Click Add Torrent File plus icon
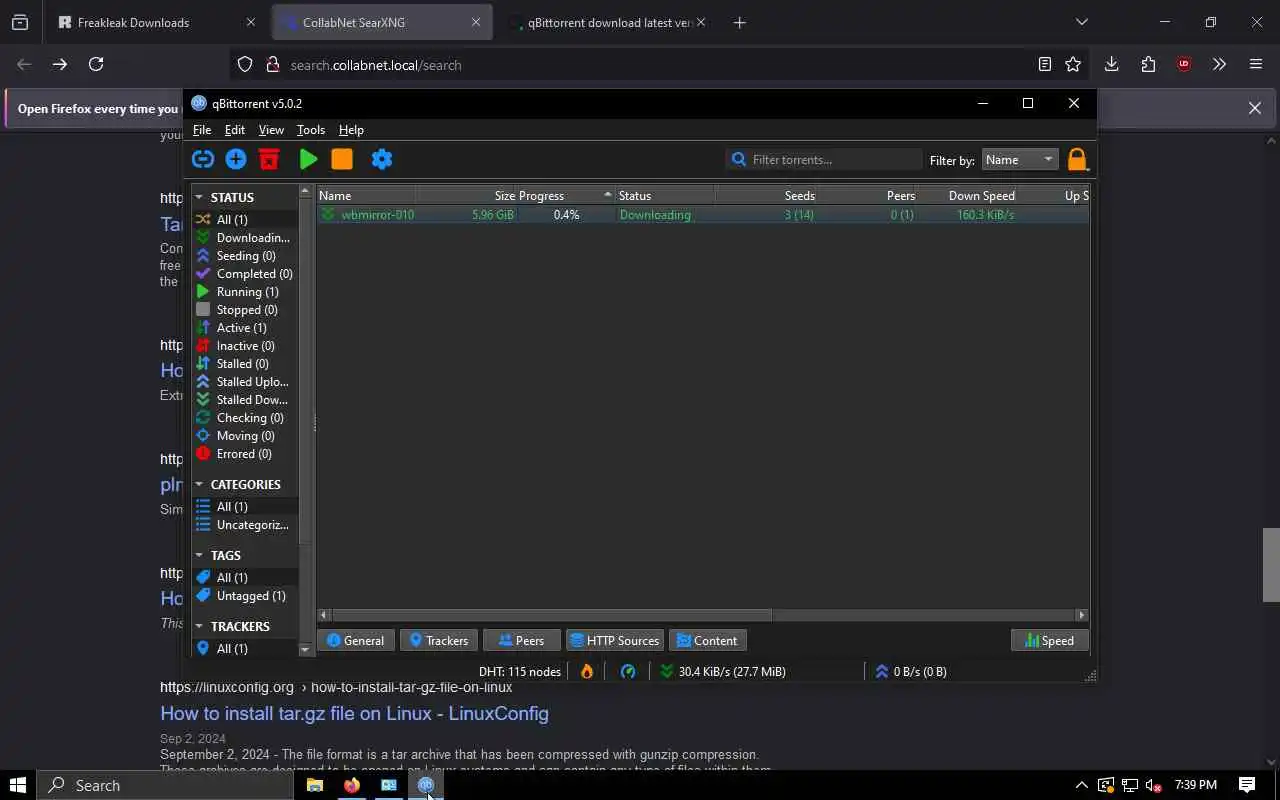Viewport: 1280px width, 800px height. [x=236, y=159]
